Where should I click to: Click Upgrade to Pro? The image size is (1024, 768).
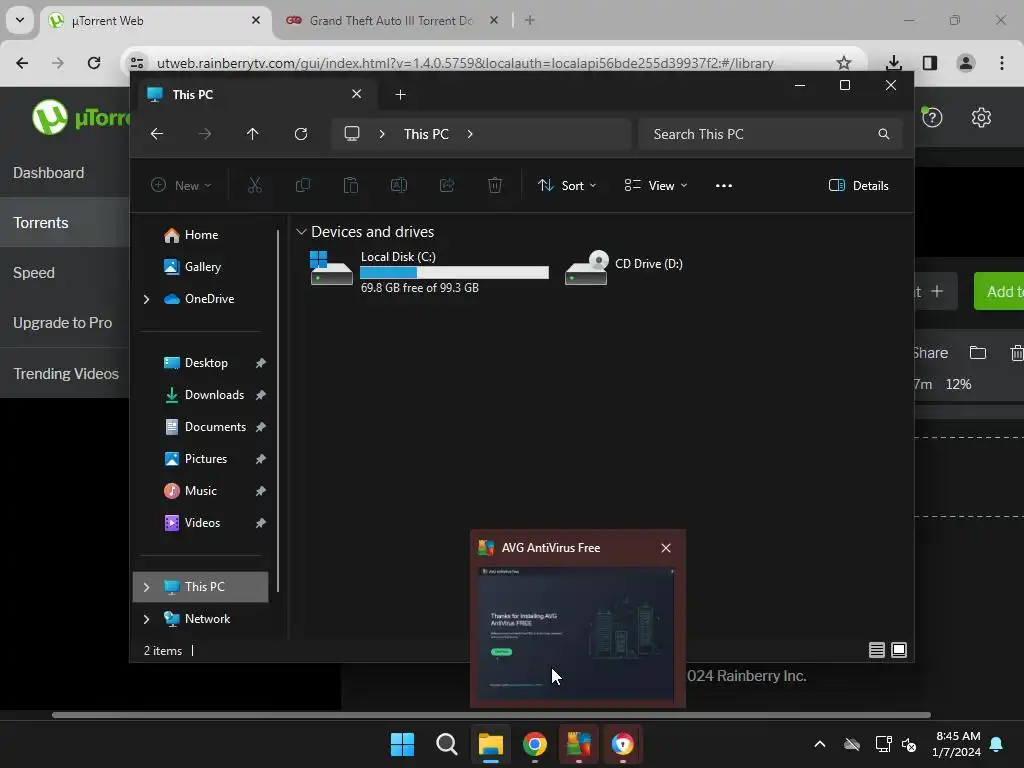(x=65, y=323)
